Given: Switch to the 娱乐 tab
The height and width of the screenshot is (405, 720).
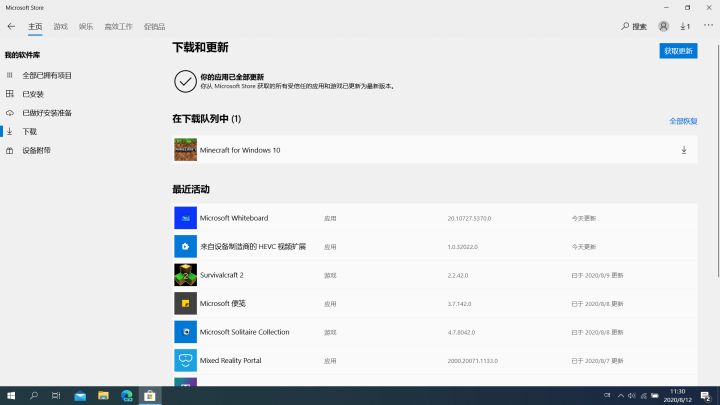Looking at the screenshot, I should pos(86,27).
